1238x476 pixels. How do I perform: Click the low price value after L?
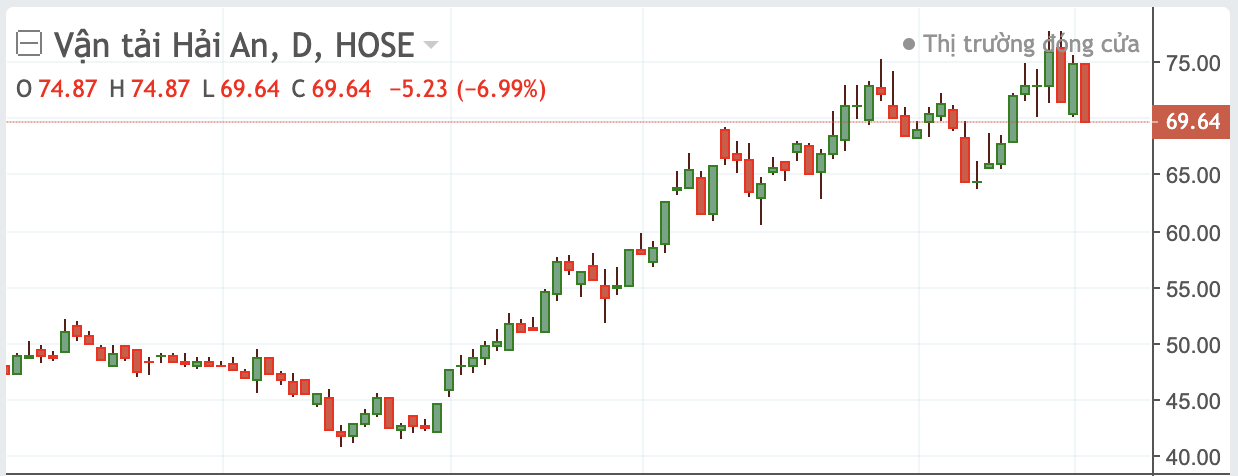pyautogui.click(x=250, y=89)
